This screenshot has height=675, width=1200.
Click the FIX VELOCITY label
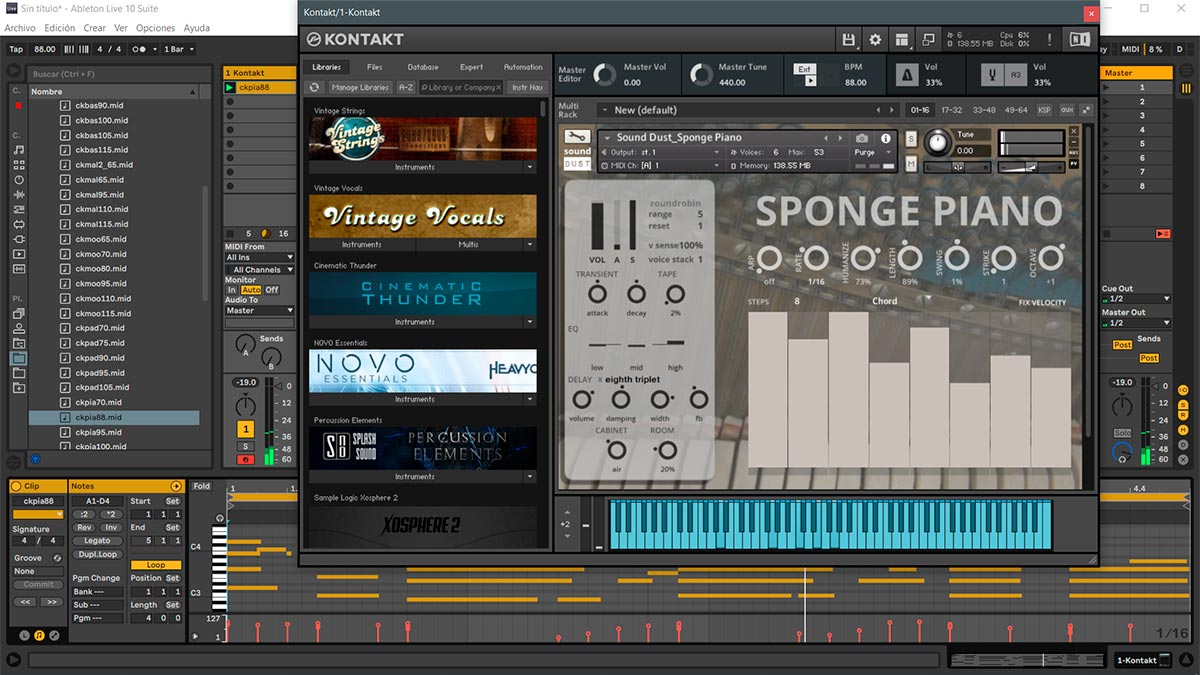(1042, 302)
